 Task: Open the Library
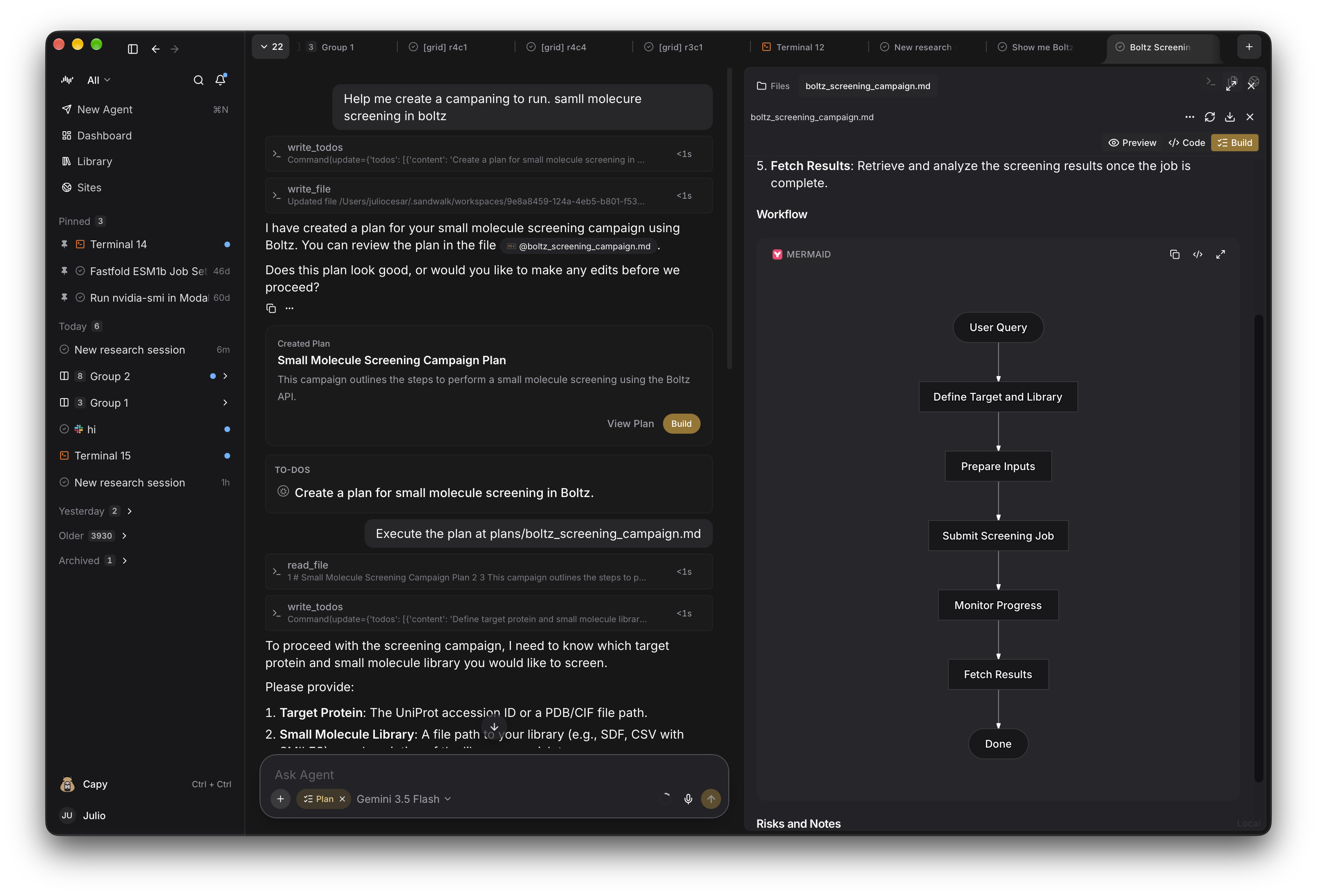pyautogui.click(x=145, y=161)
